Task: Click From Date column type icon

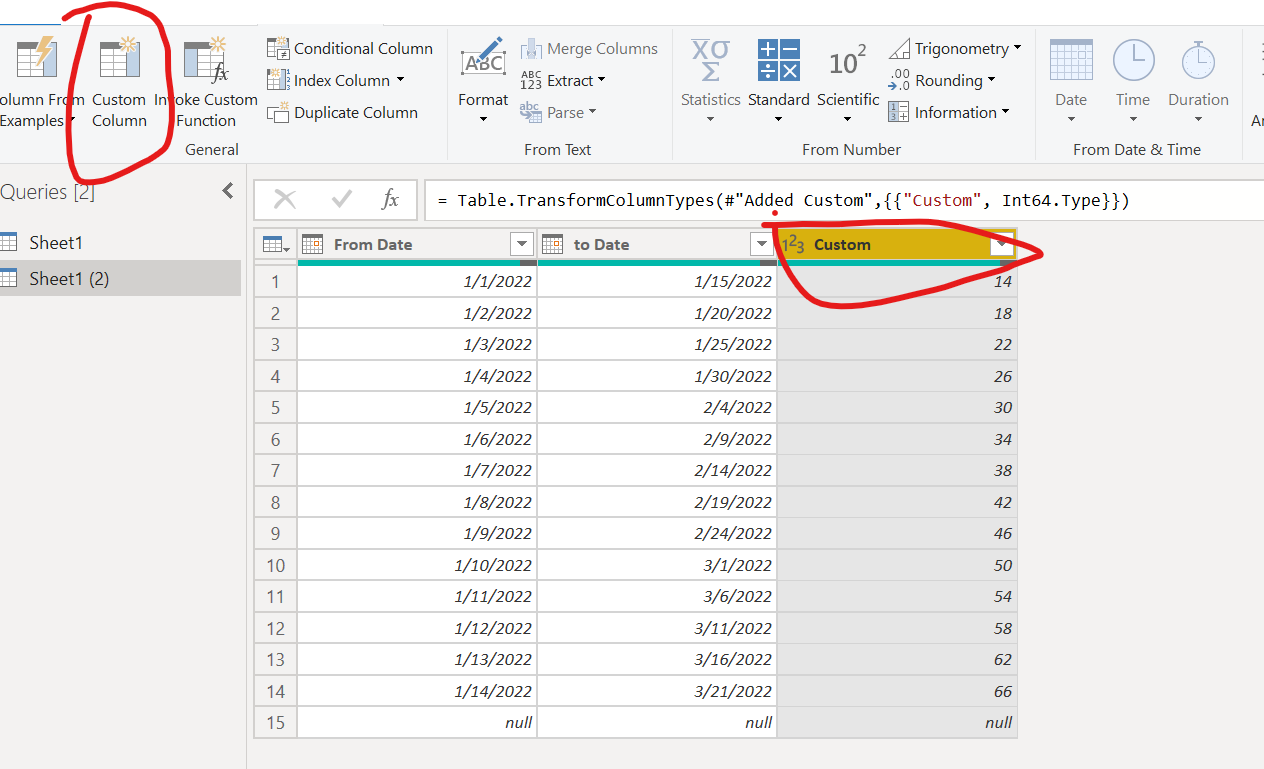Action: (x=312, y=244)
